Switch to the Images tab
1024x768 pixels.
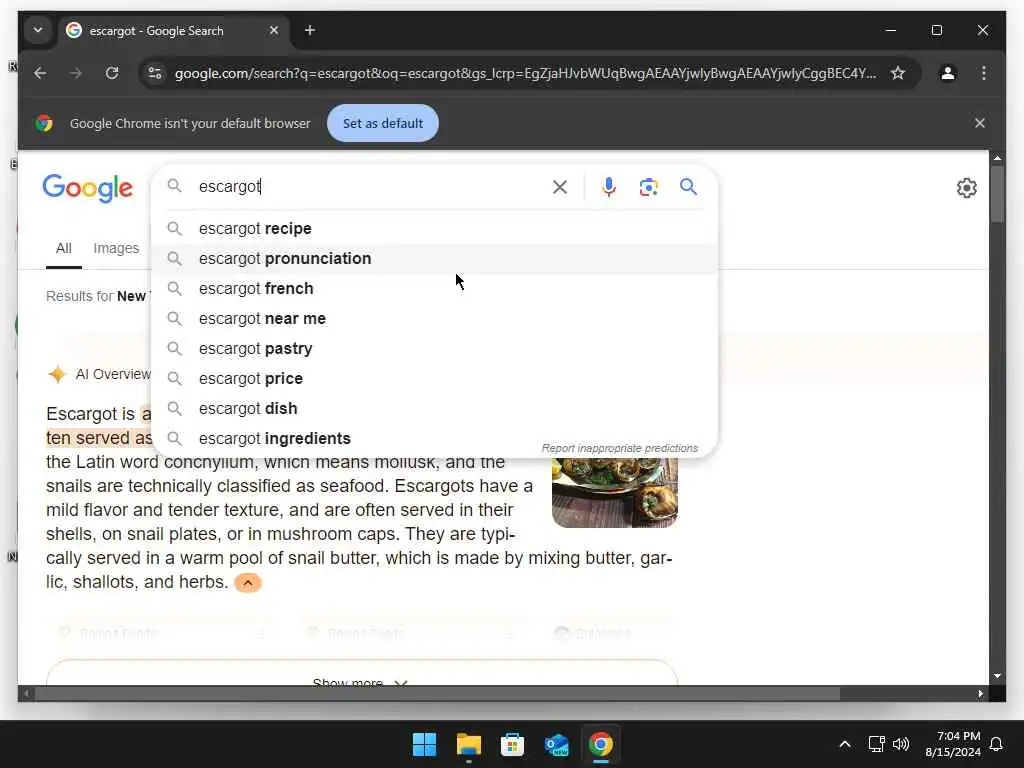click(x=116, y=248)
